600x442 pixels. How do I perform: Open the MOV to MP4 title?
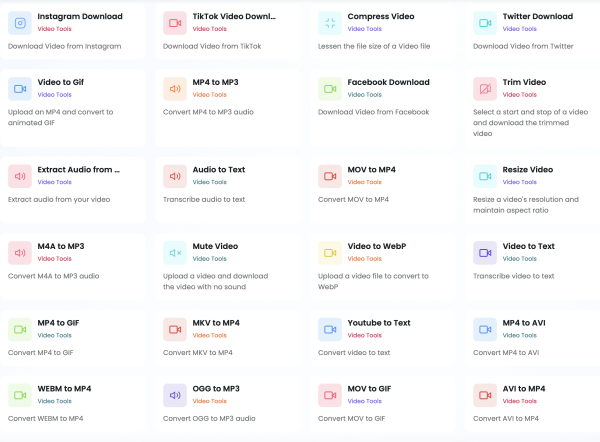click(371, 170)
